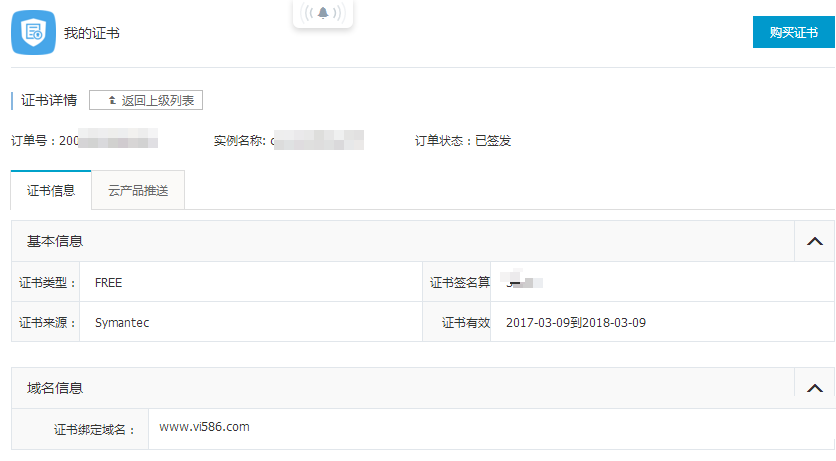Click the 购买证书 button

[794, 32]
